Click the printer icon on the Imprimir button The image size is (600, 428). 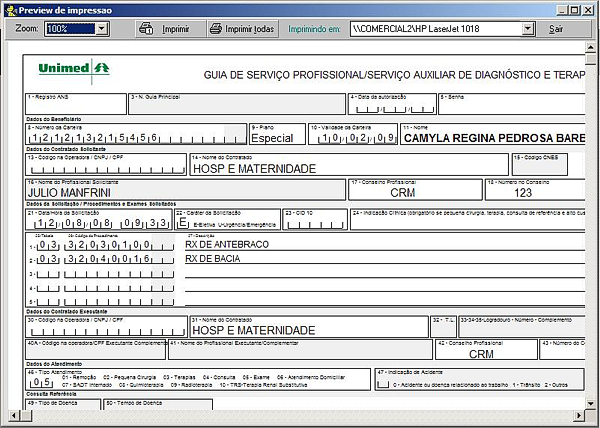[146, 29]
